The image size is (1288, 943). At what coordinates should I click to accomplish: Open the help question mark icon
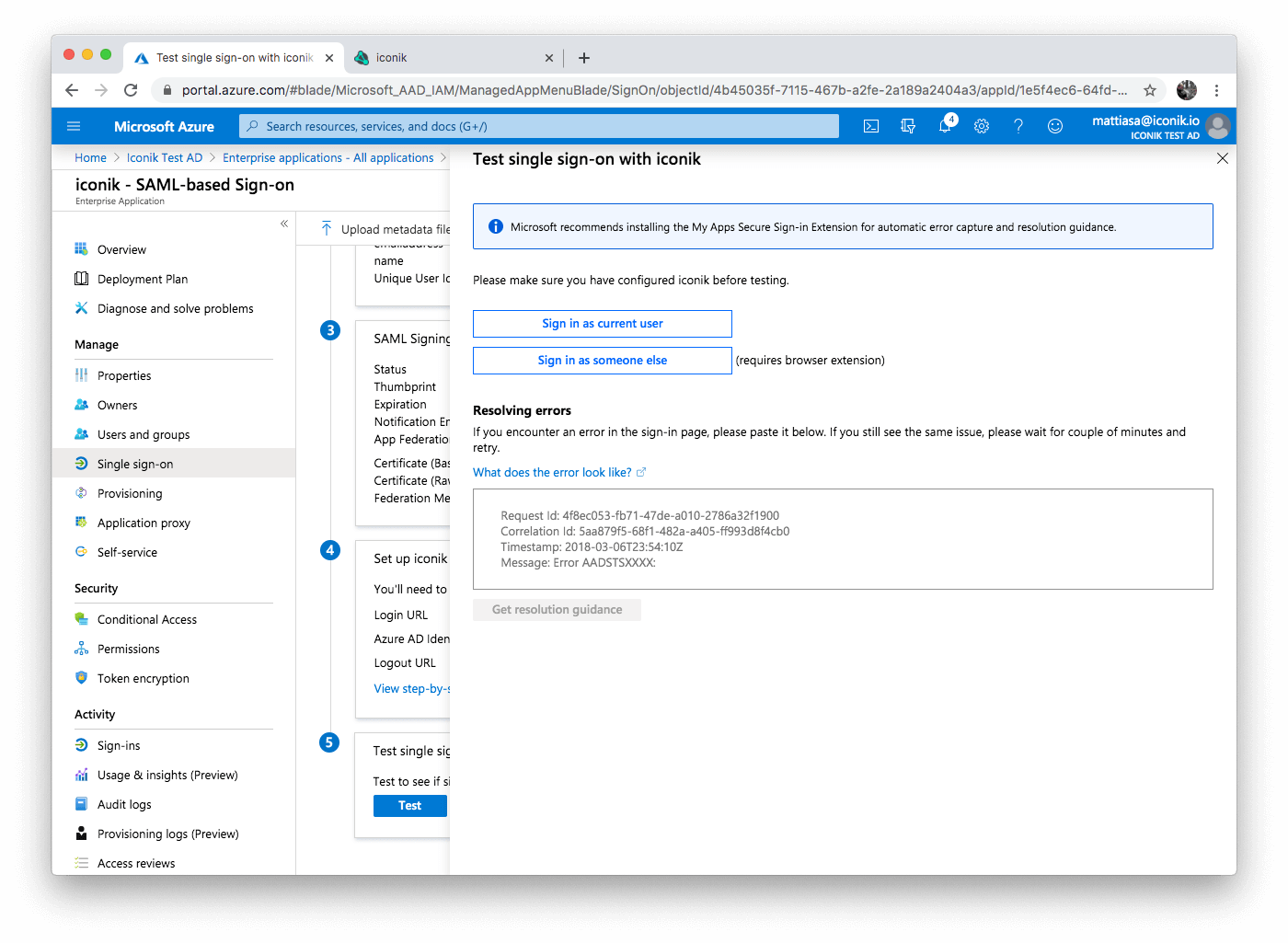tap(1018, 126)
